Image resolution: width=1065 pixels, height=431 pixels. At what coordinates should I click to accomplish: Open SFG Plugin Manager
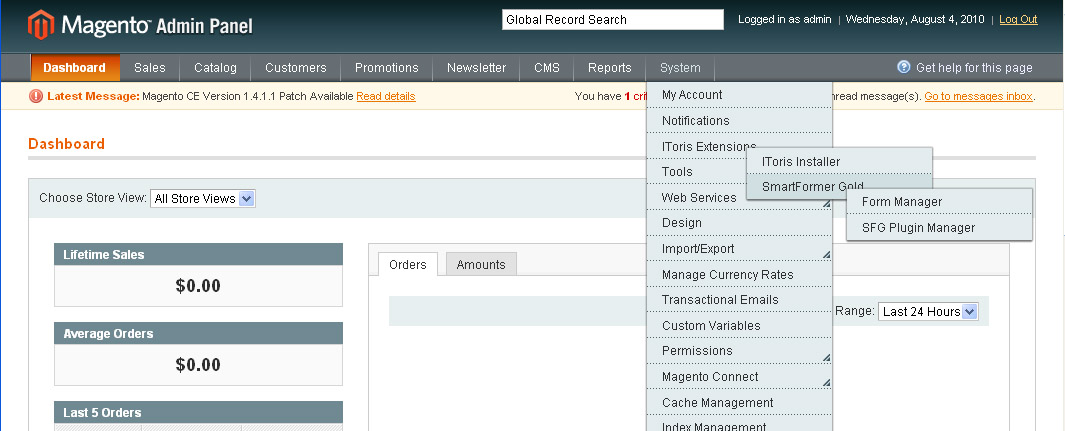tap(939, 227)
